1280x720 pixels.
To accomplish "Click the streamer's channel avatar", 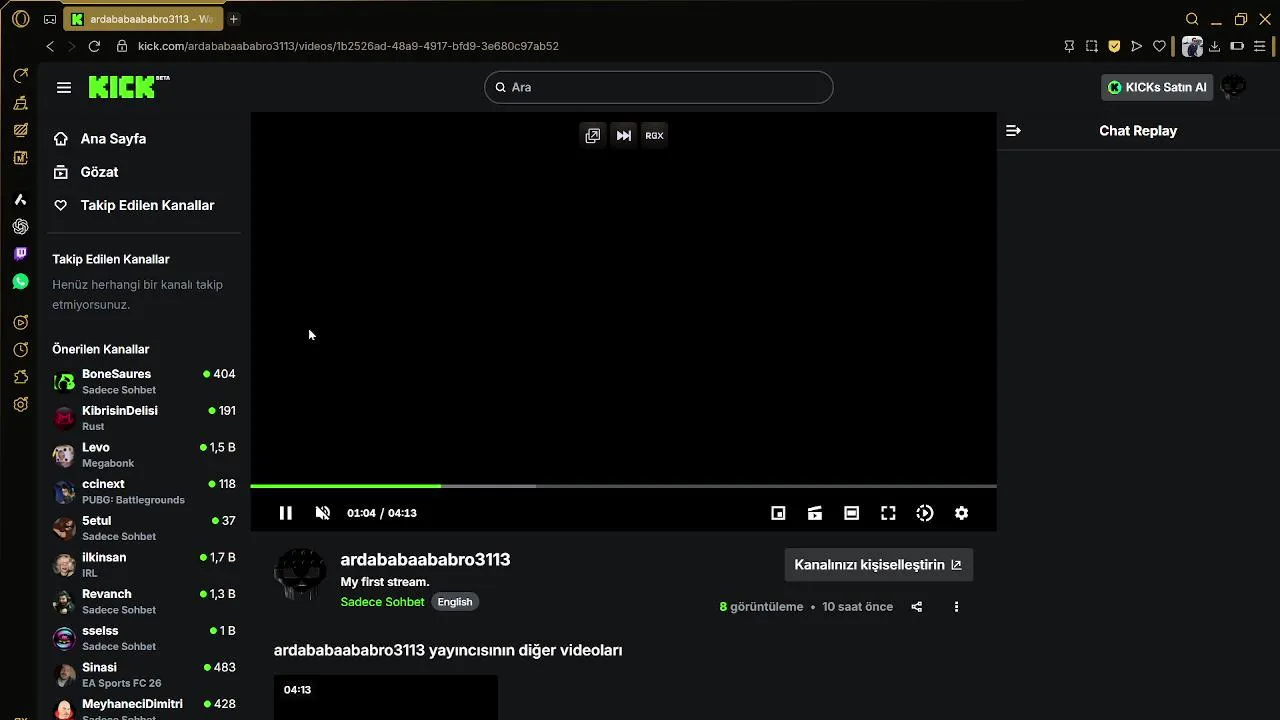I will (x=300, y=575).
